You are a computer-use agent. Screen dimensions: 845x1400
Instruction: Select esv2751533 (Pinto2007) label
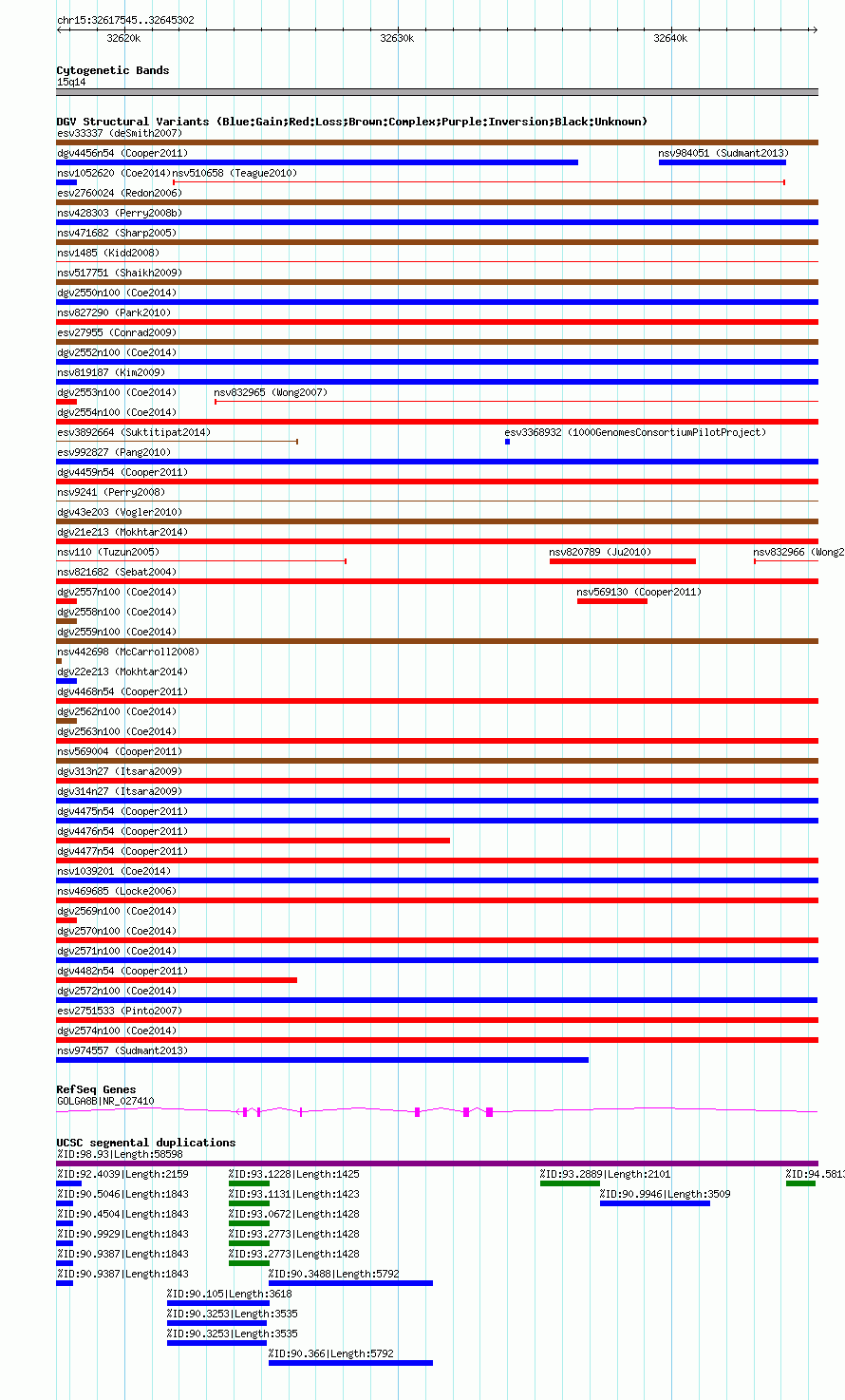tap(120, 1011)
